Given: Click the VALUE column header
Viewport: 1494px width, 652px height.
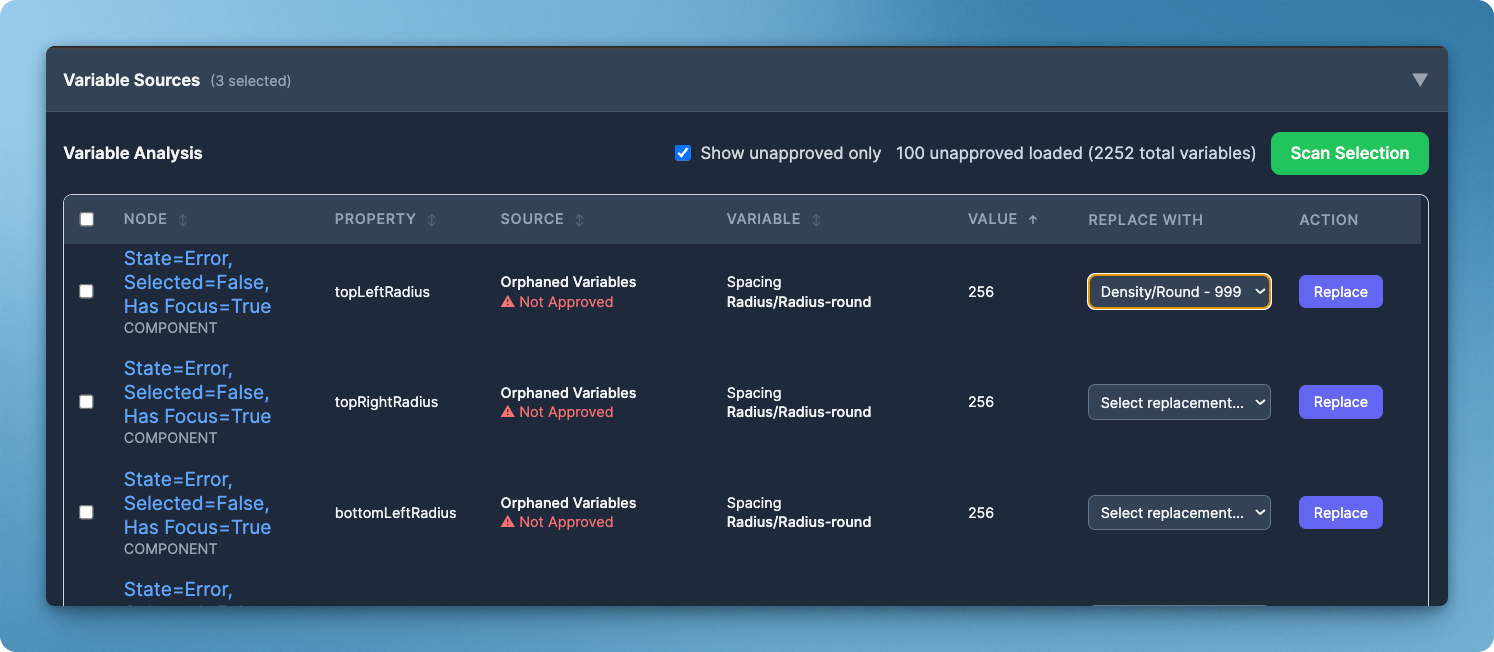Looking at the screenshot, I should coord(992,219).
